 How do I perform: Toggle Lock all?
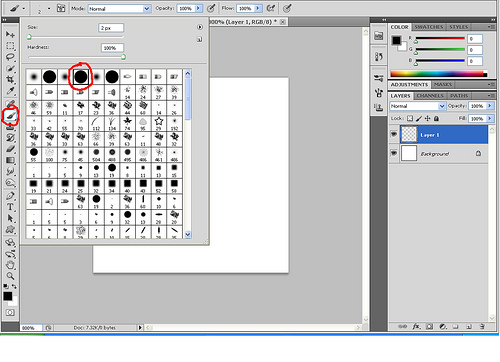(x=436, y=118)
